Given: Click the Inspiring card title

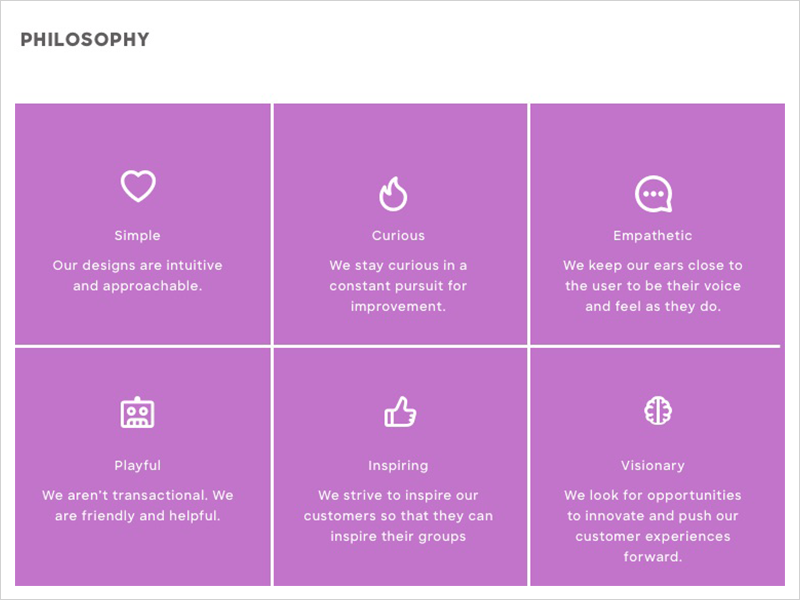Looking at the screenshot, I should [x=398, y=465].
